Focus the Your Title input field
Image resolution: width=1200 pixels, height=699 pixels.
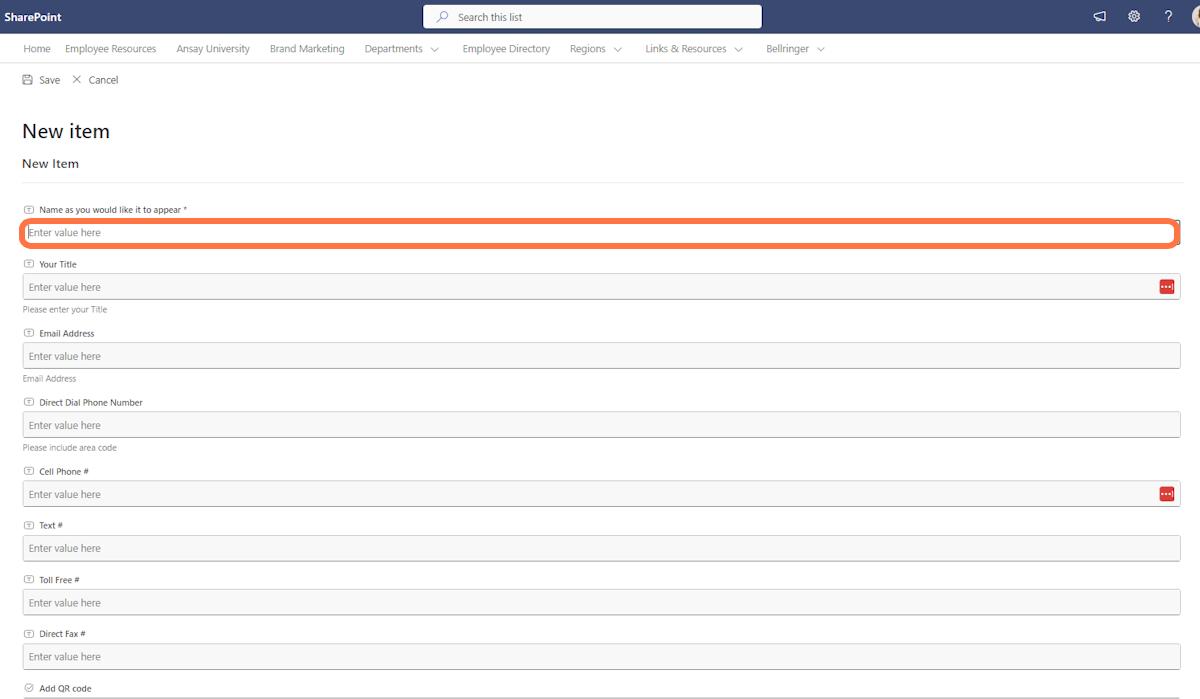[601, 287]
